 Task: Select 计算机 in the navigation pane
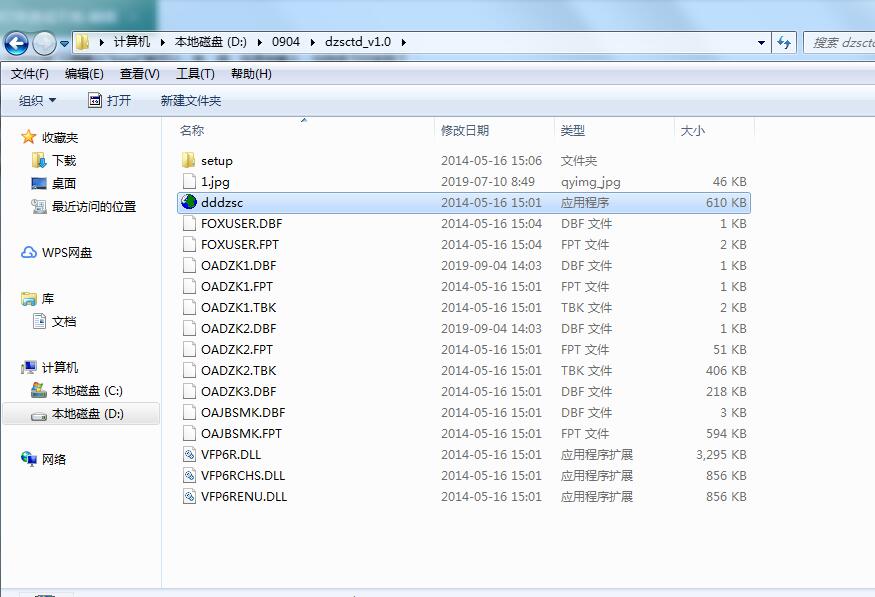[60, 368]
